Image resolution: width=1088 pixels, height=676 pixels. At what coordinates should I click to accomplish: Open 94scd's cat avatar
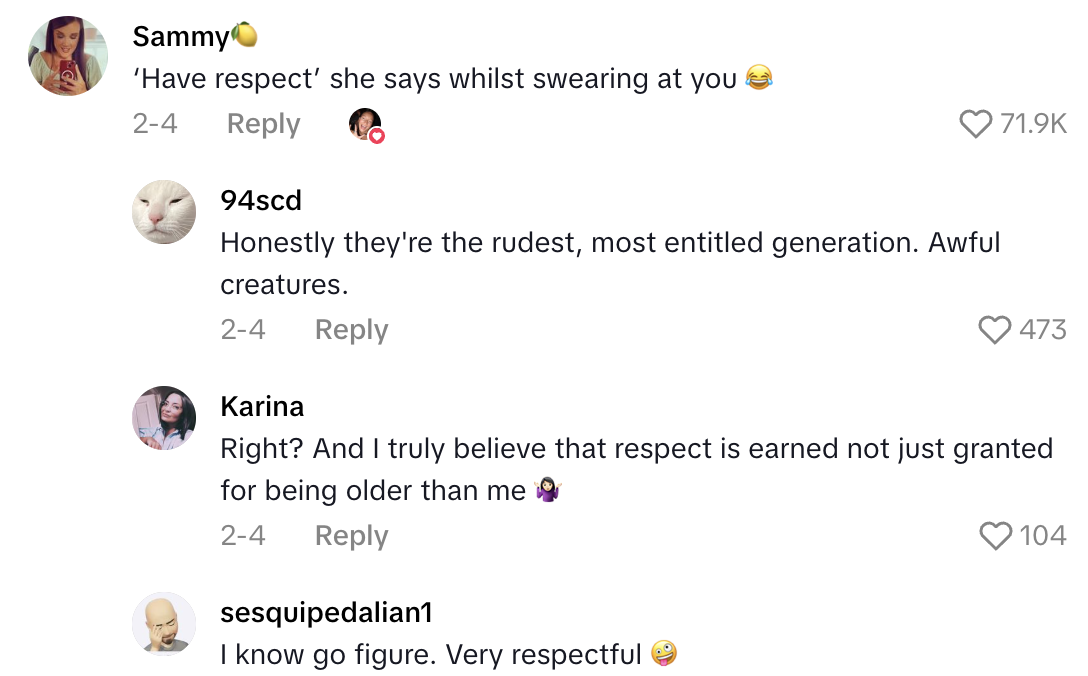[164, 212]
